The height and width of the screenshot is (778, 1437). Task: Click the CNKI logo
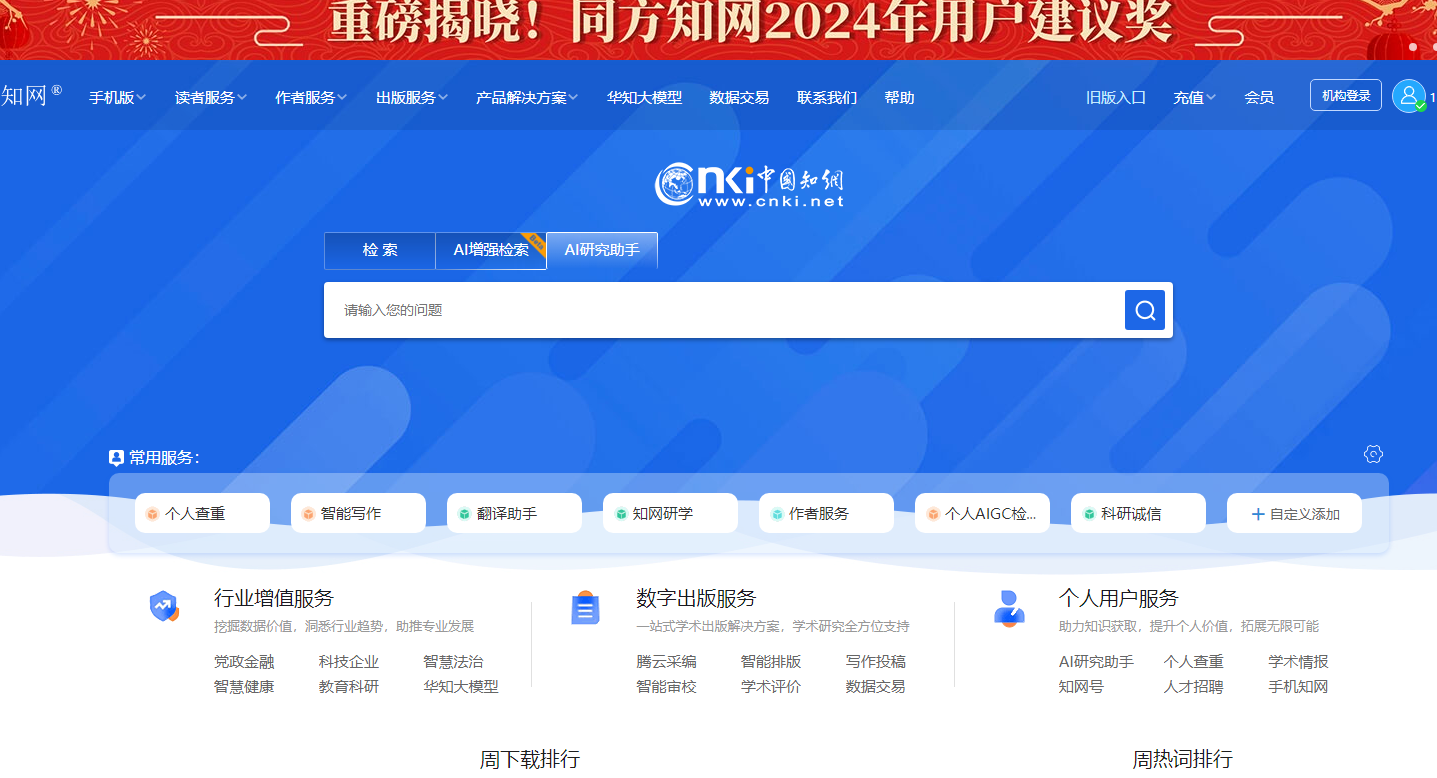tap(749, 185)
